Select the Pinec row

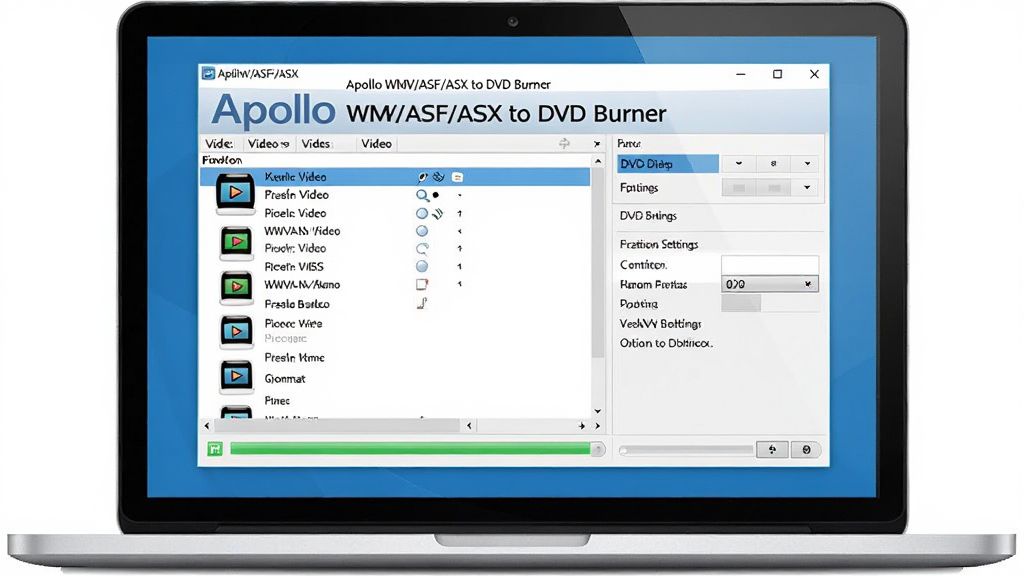coord(395,400)
